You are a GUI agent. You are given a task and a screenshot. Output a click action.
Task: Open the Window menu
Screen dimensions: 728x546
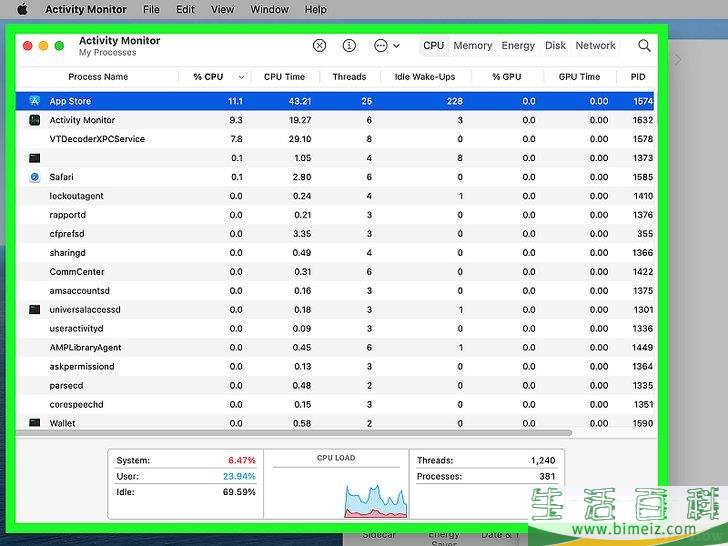point(269,9)
